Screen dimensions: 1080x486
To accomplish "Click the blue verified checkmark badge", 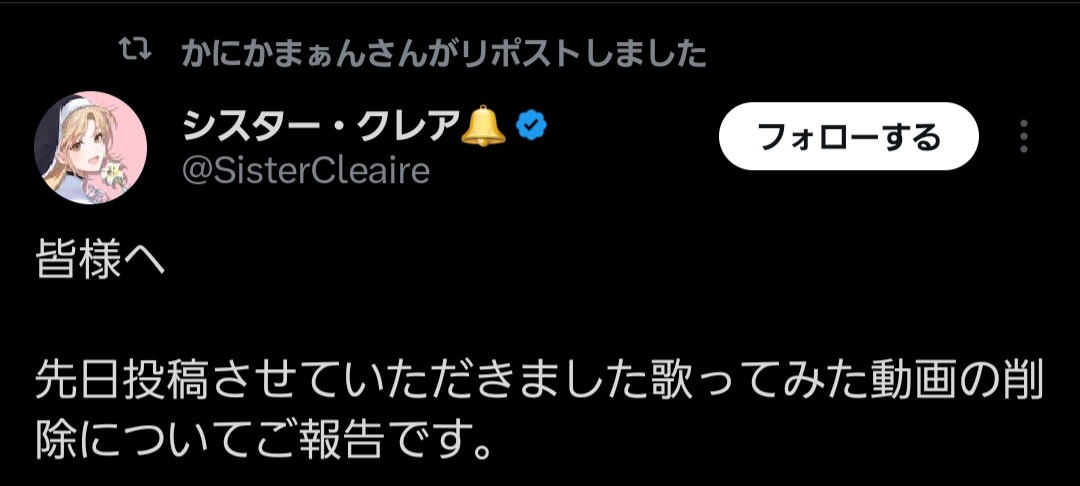I will tap(531, 127).
